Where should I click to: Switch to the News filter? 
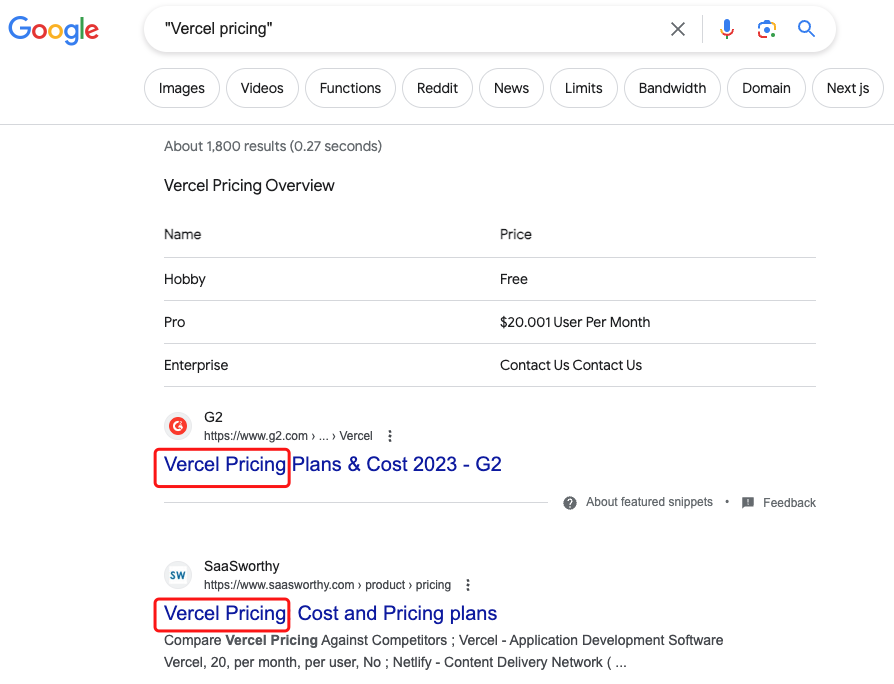511,88
